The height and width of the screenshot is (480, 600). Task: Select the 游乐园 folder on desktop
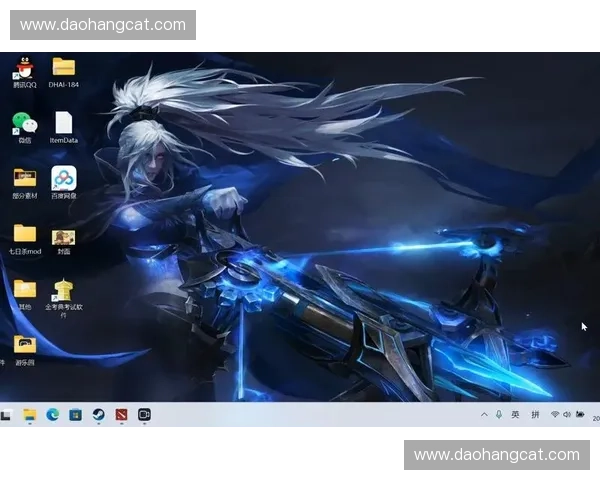(25, 350)
